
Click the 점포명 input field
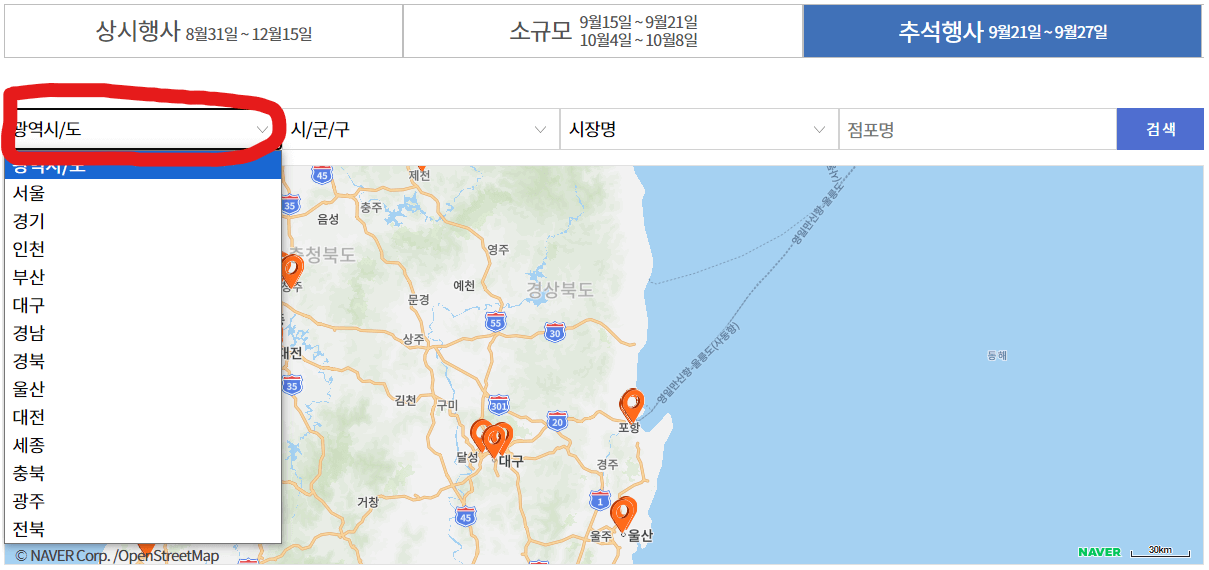(977, 129)
